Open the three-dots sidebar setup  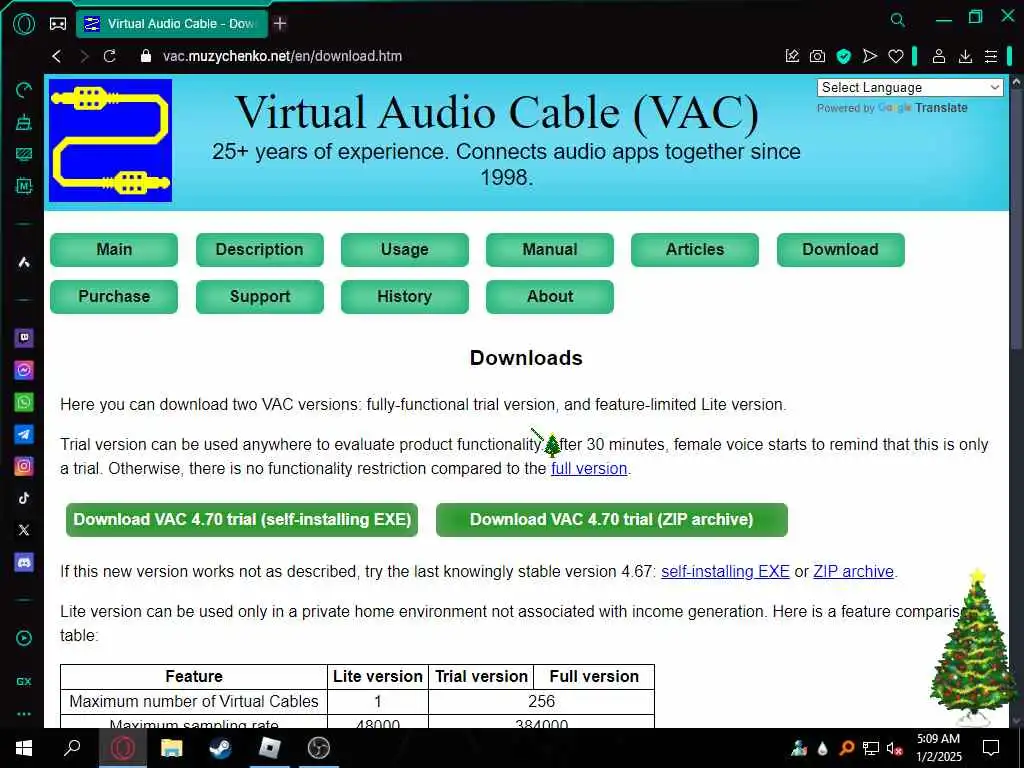click(x=24, y=714)
